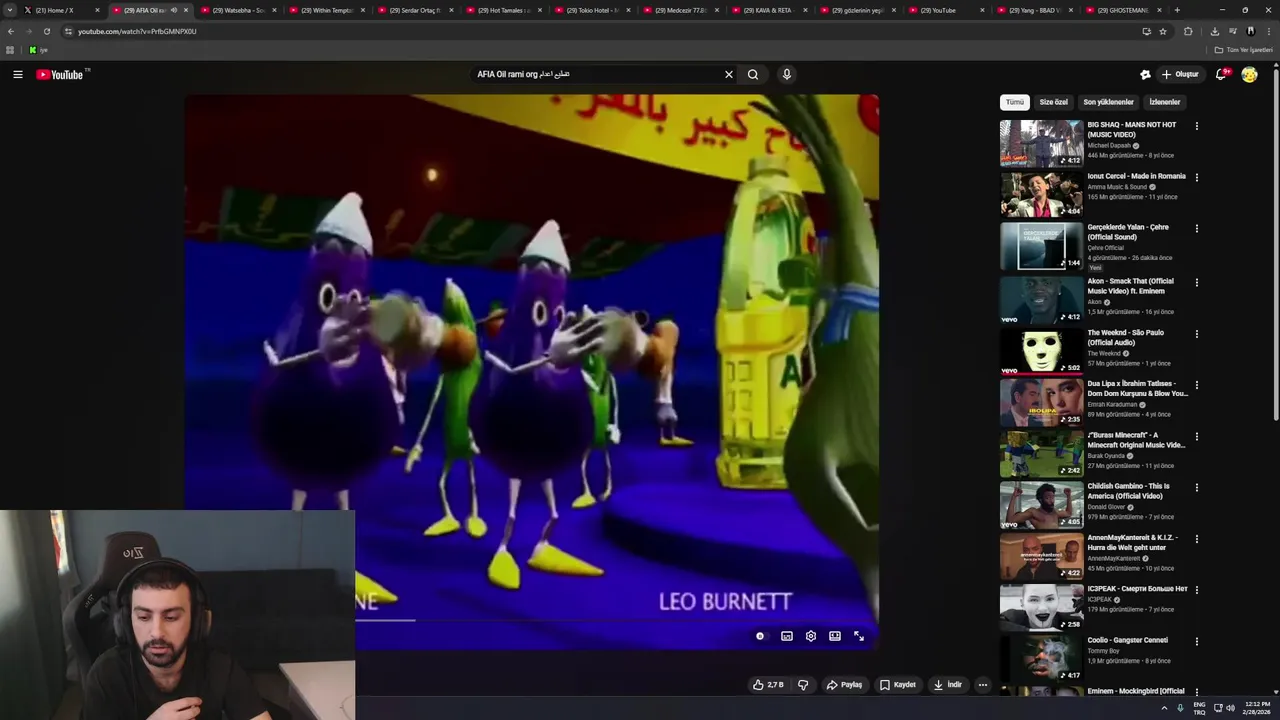Screen dimensions: 1280x720
Task: Reload the page
Action: click(46, 31)
